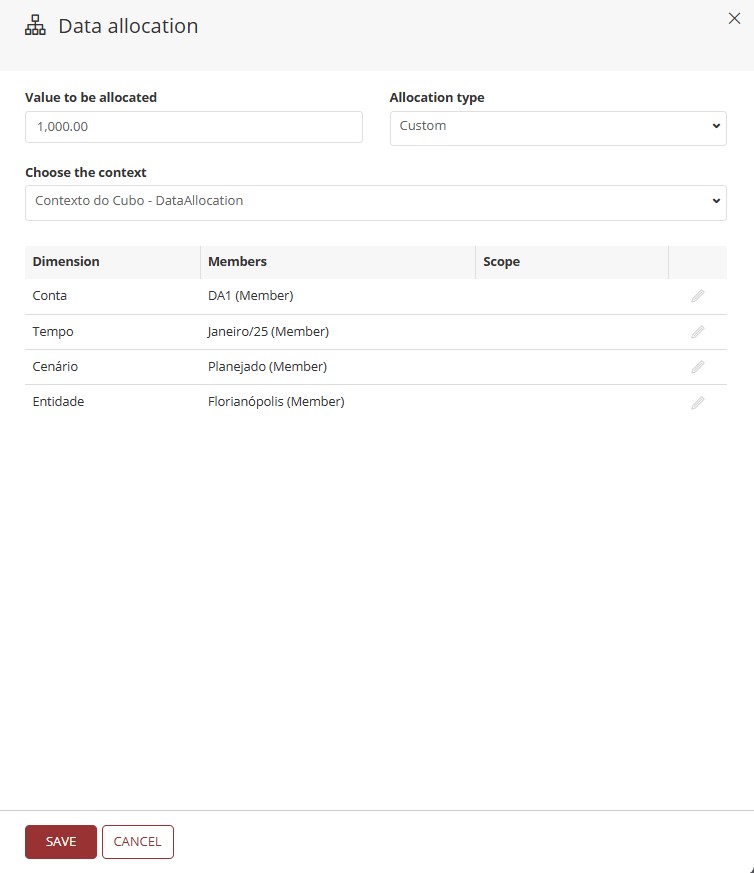Close the Data allocation dialog
The image size is (754, 873).
click(734, 18)
